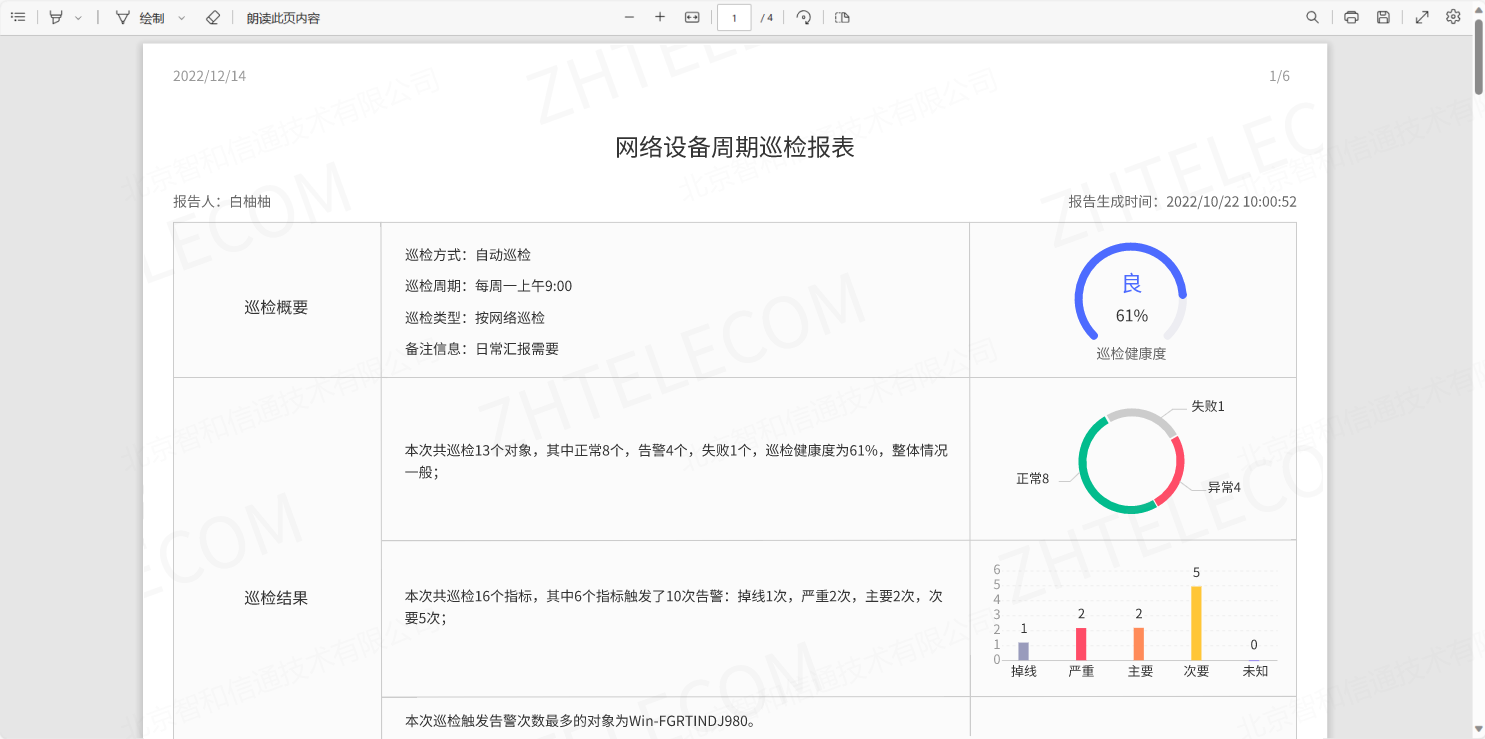Click the scrollbar down arrow

click(x=1478, y=731)
